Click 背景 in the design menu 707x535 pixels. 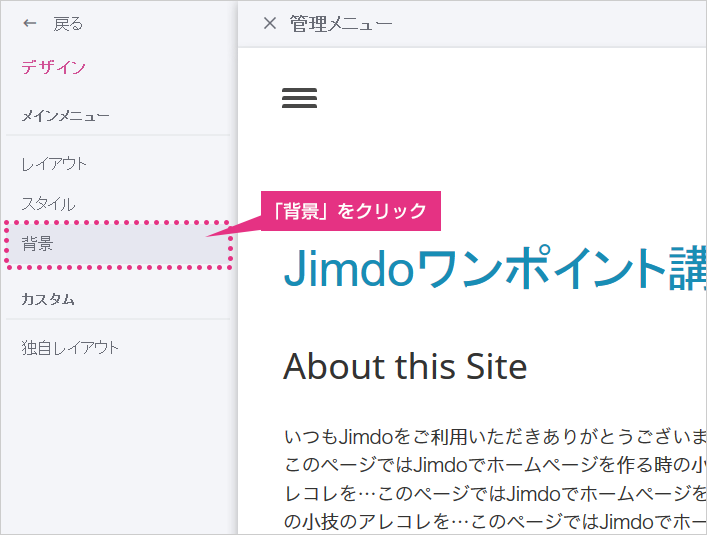click(118, 244)
